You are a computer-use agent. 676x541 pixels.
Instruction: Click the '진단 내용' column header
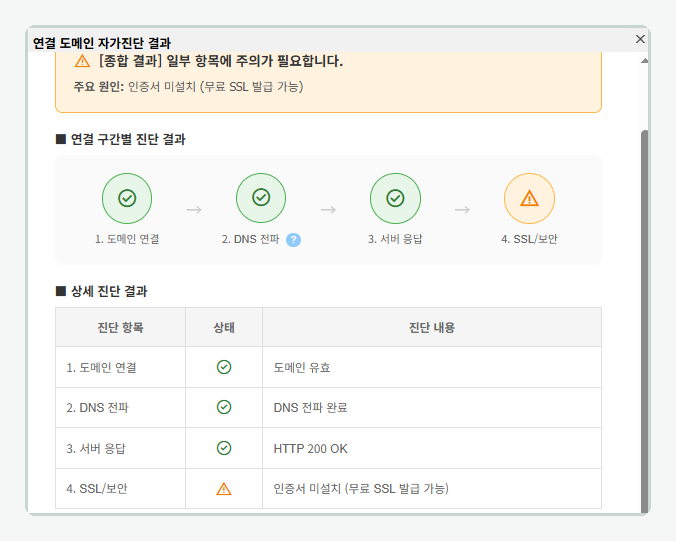coord(432,328)
